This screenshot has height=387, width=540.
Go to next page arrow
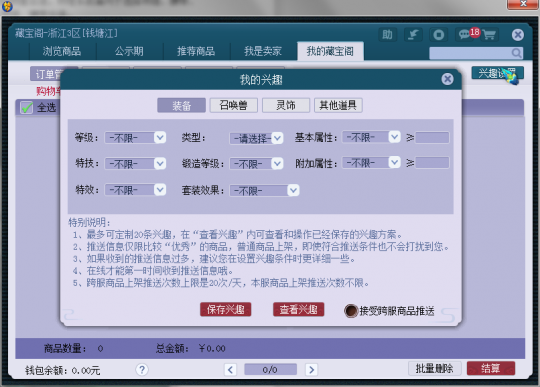point(311,369)
